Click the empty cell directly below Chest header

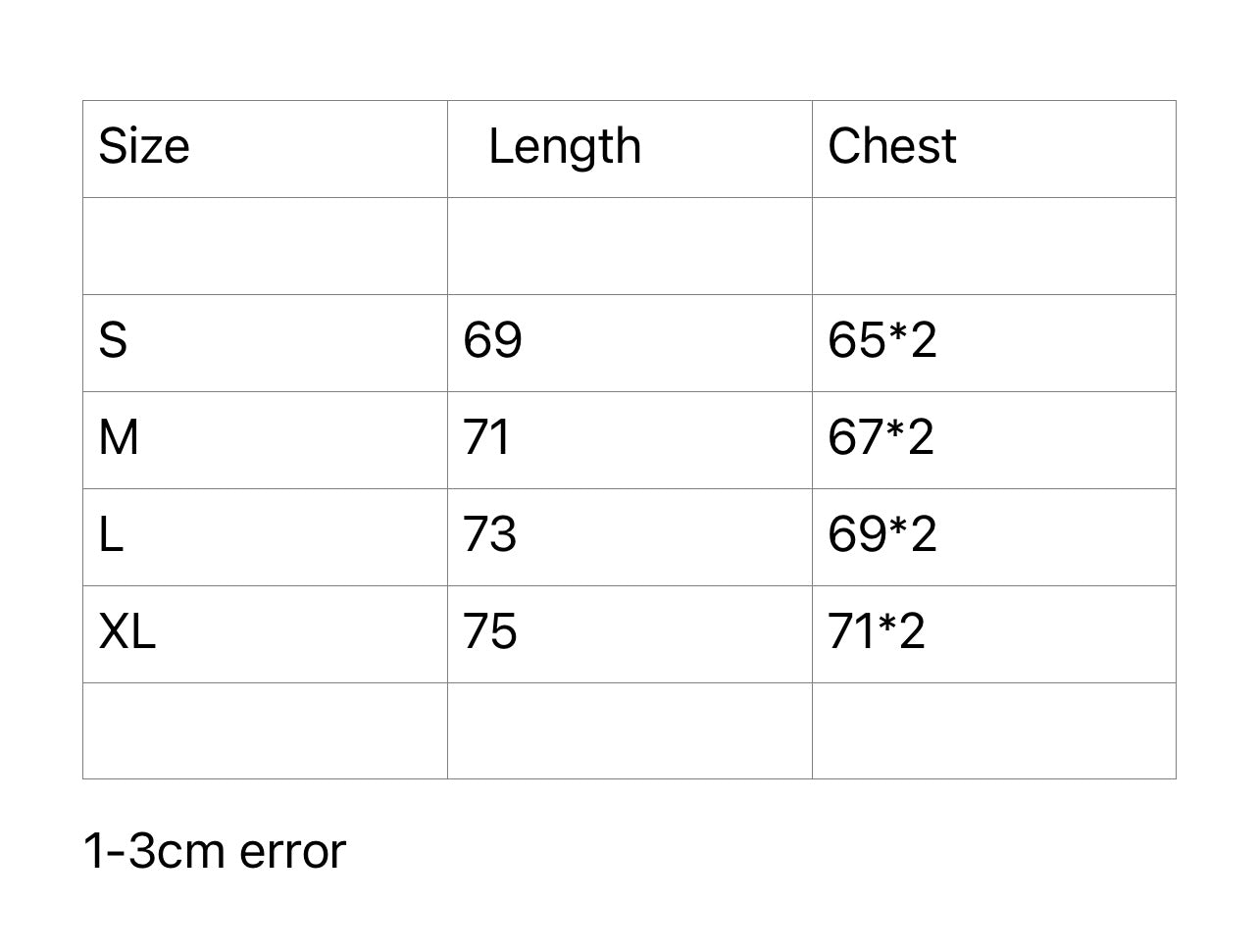tap(993, 246)
